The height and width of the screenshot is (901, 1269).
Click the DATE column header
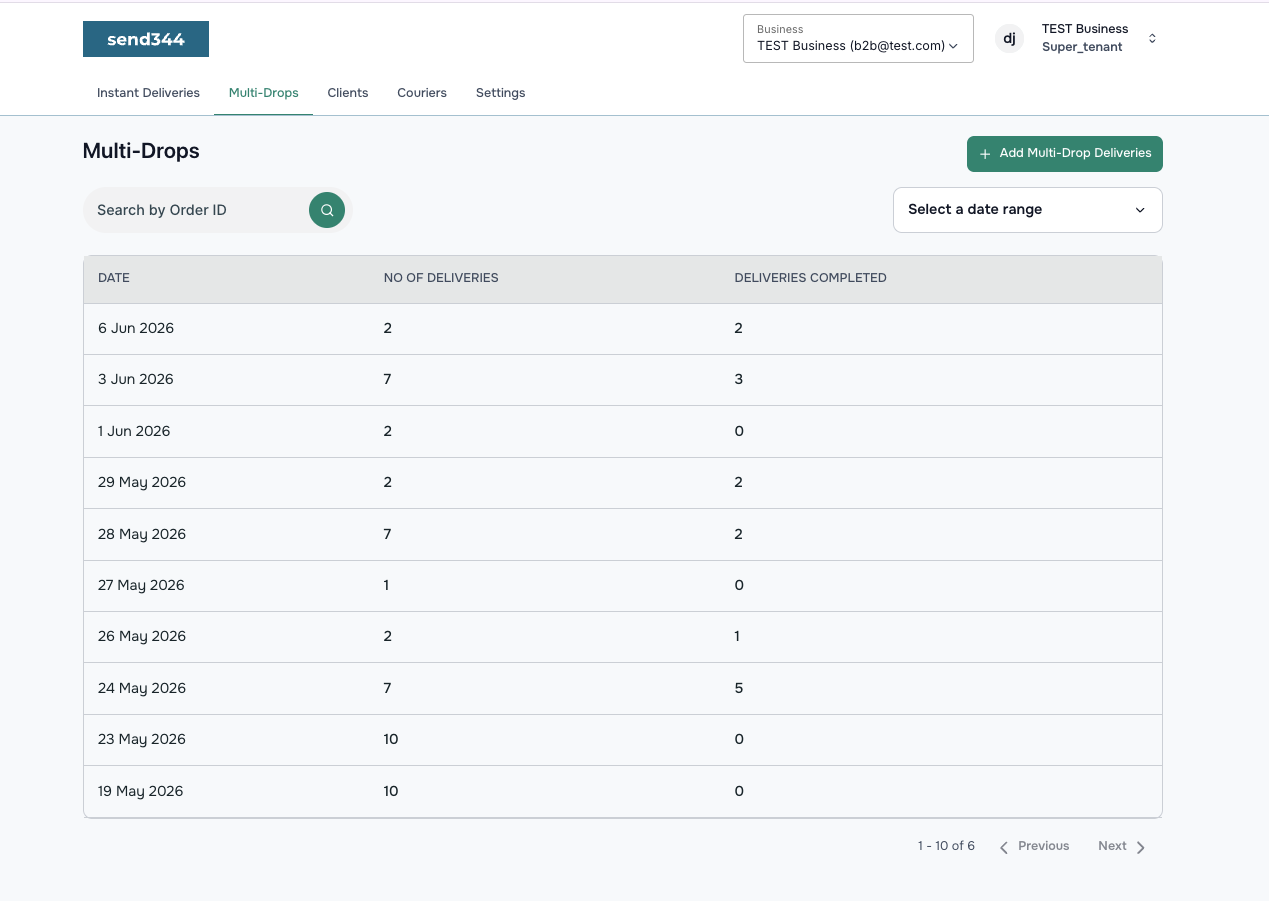[x=114, y=278]
